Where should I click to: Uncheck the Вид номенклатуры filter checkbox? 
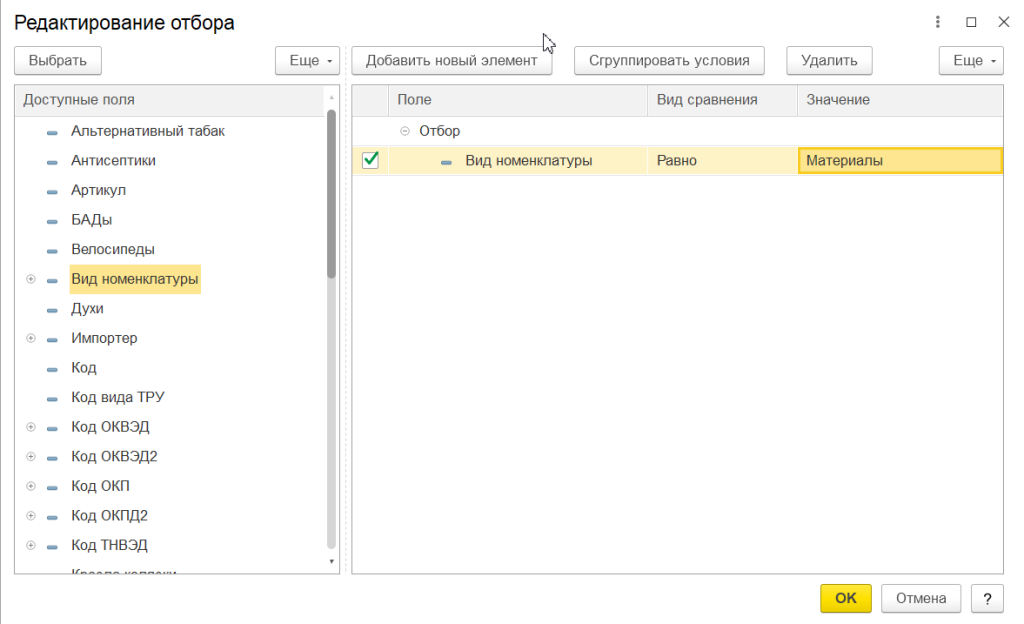(370, 160)
